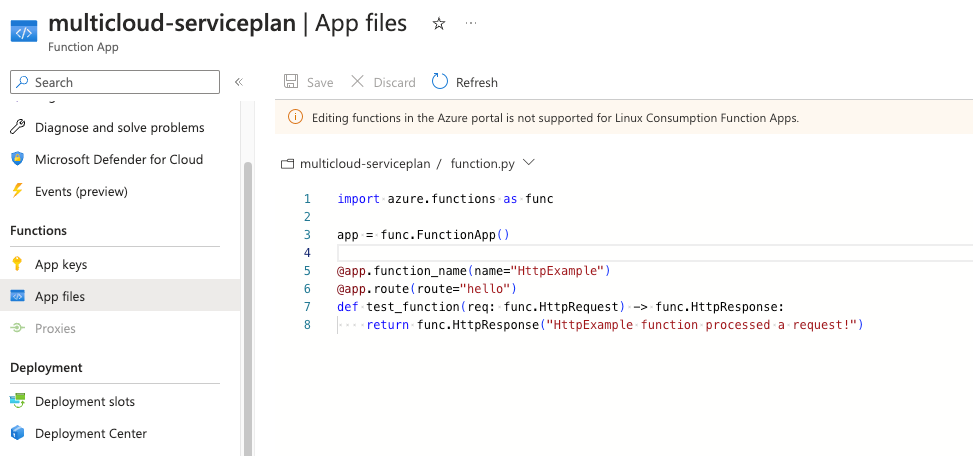Click line number 1 in editor
The width and height of the screenshot is (973, 456).
(x=307, y=199)
